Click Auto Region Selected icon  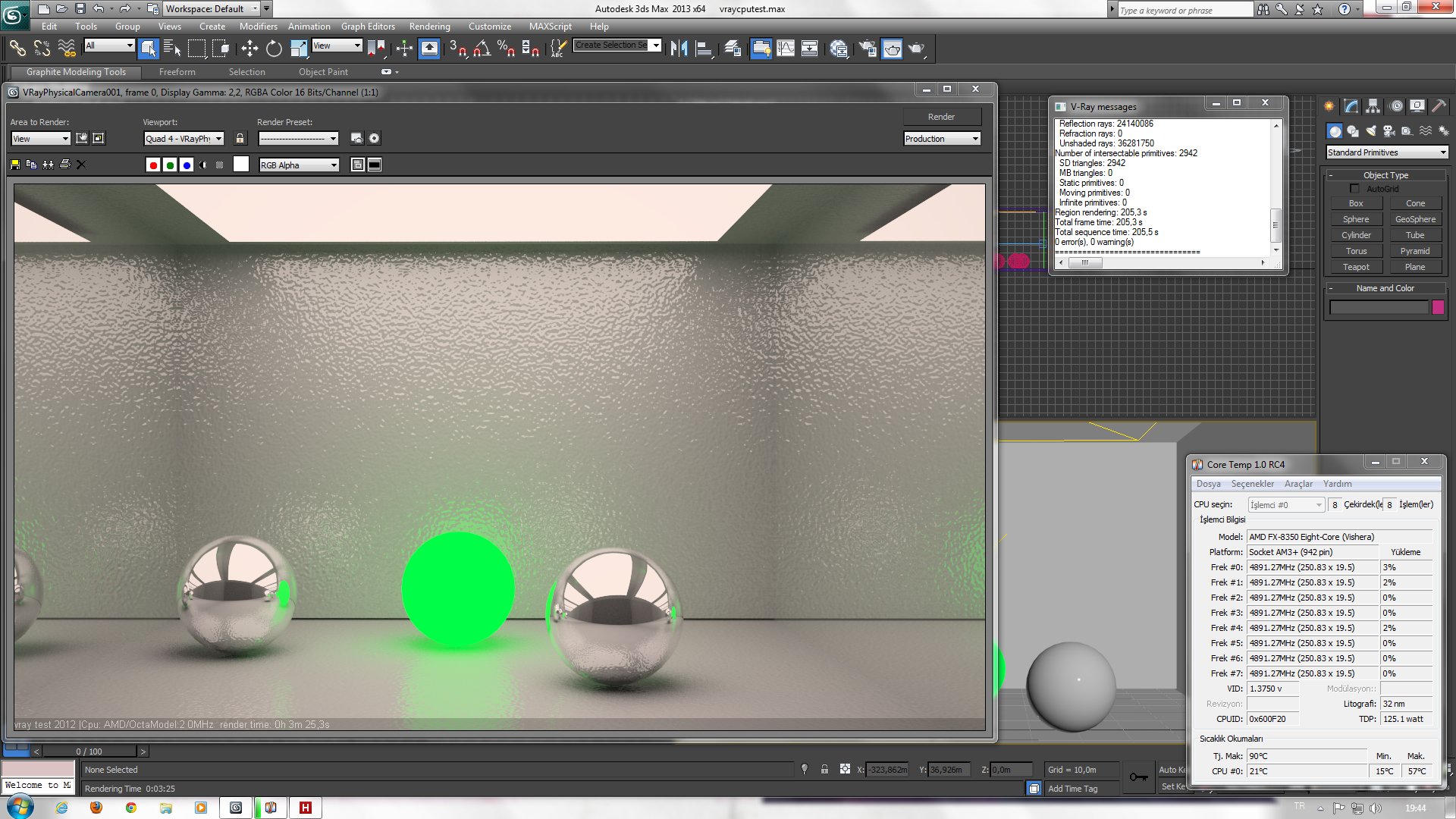(x=99, y=138)
